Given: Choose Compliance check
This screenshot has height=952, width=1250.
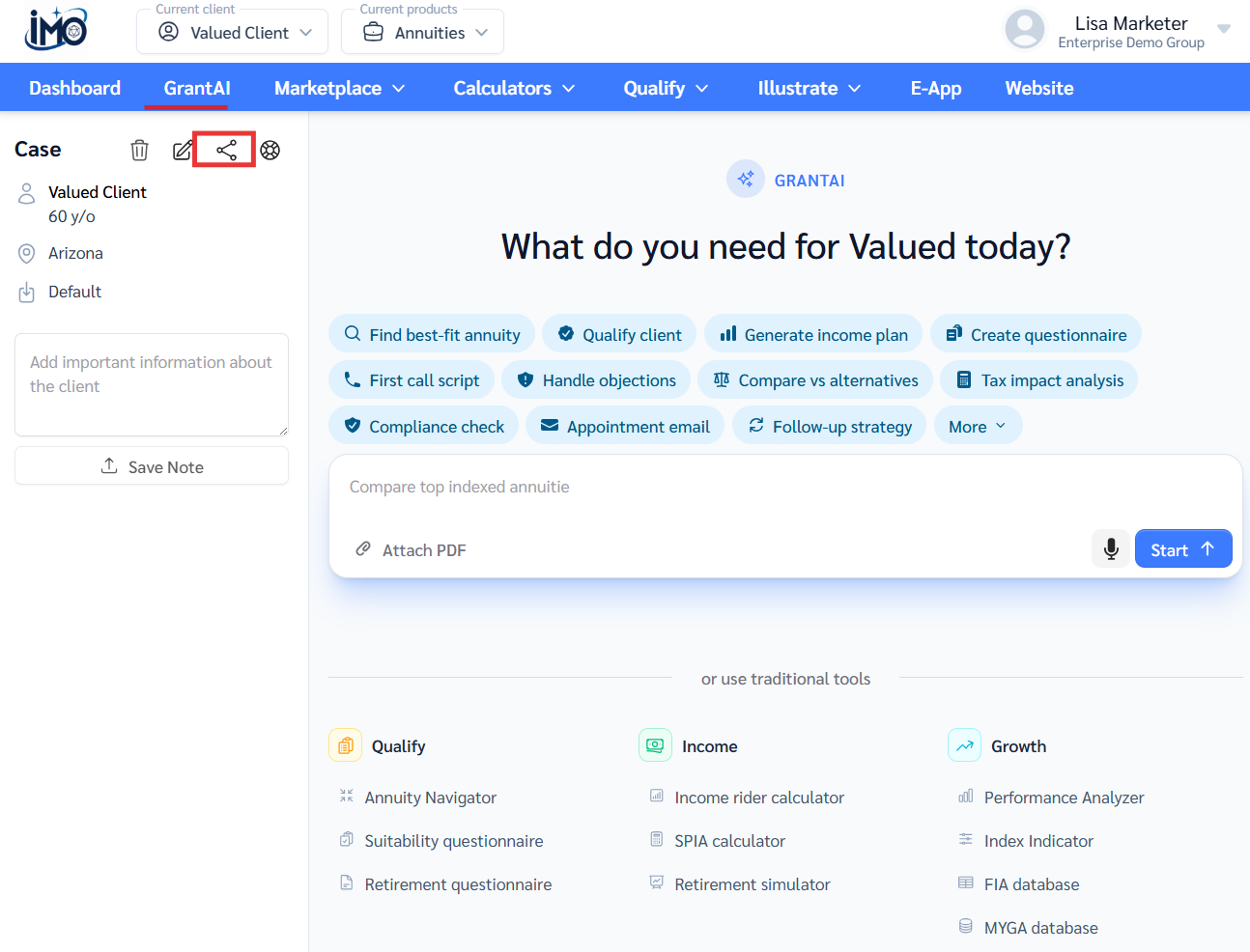Looking at the screenshot, I should click(424, 426).
